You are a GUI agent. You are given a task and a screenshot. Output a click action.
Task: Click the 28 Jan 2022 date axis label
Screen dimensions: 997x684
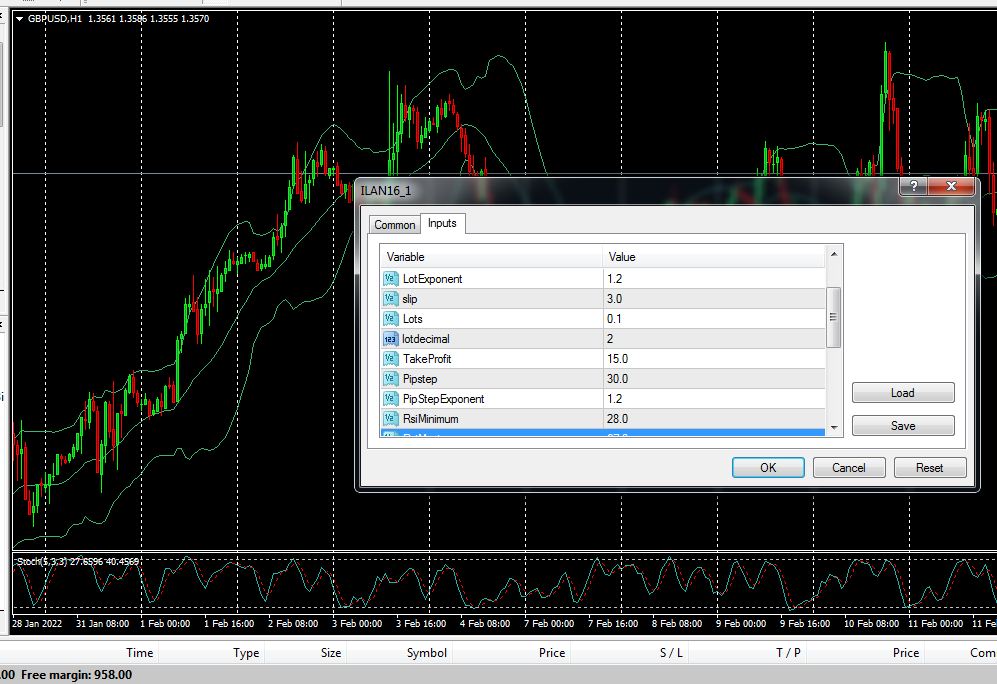tap(37, 624)
